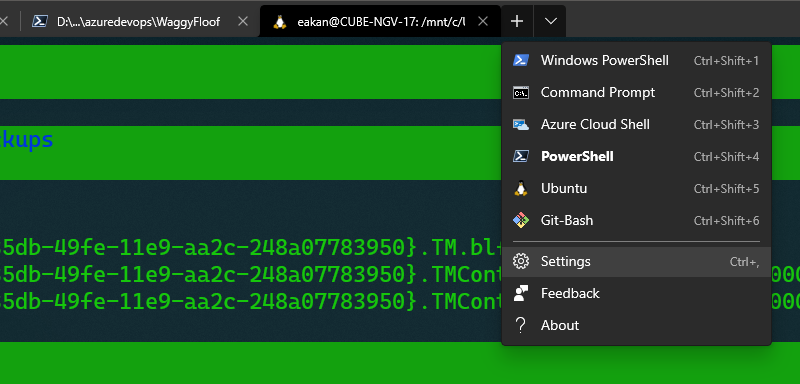The height and width of the screenshot is (384, 800).
Task: Click the Ctrl+Shift+1 shortcut label
Action: point(727,61)
